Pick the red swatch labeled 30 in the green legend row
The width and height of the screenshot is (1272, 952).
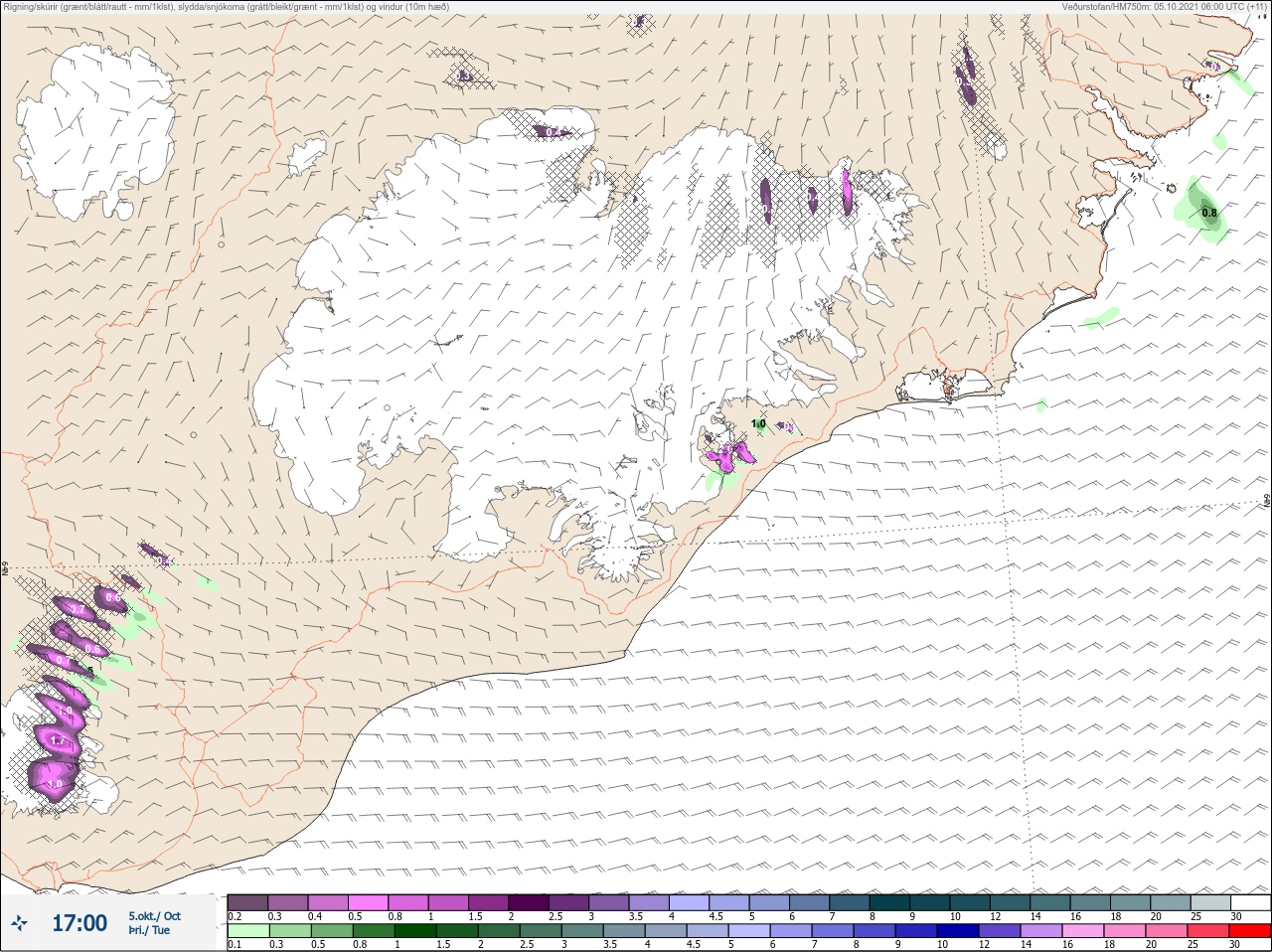(1250, 931)
